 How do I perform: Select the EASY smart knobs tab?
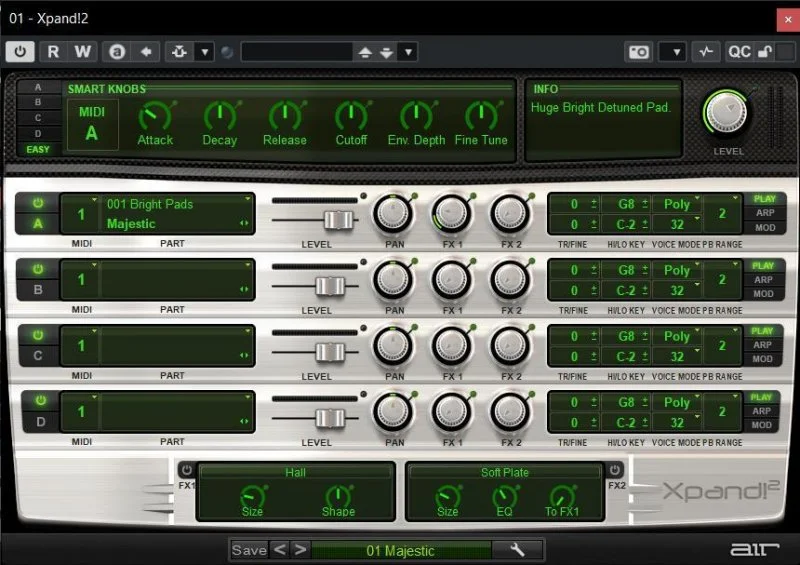tap(38, 150)
